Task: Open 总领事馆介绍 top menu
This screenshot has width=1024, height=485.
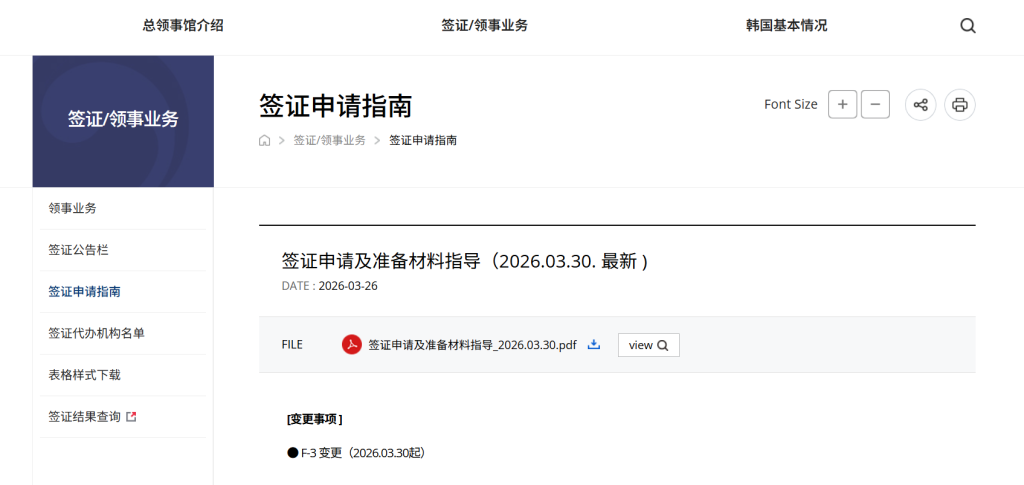Action: [183, 26]
